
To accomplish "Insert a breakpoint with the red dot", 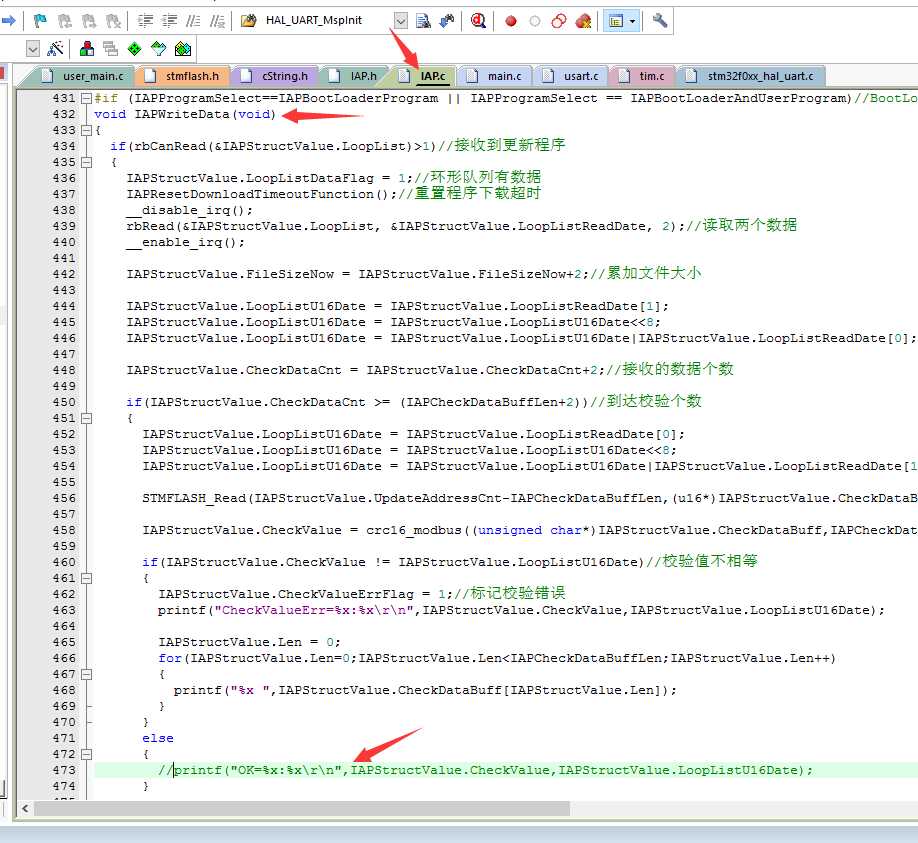I will pos(511,22).
